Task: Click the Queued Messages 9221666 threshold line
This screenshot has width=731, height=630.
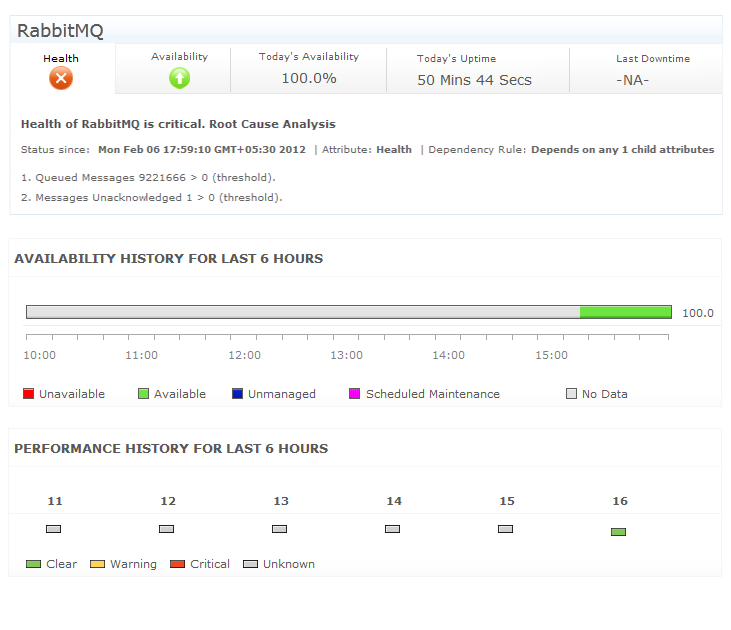Action: [148, 178]
